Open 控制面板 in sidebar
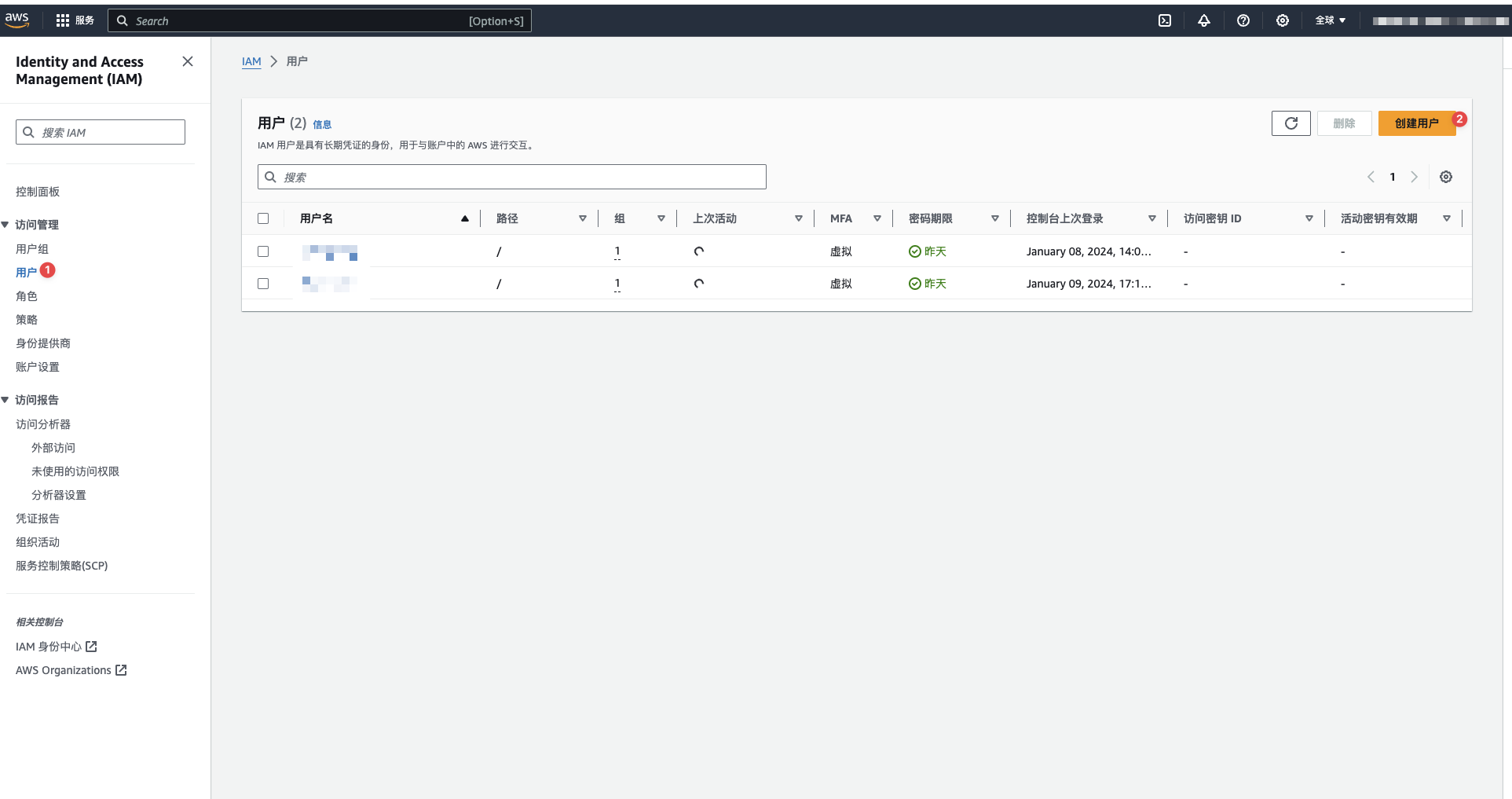The height and width of the screenshot is (799, 1512). [x=38, y=192]
